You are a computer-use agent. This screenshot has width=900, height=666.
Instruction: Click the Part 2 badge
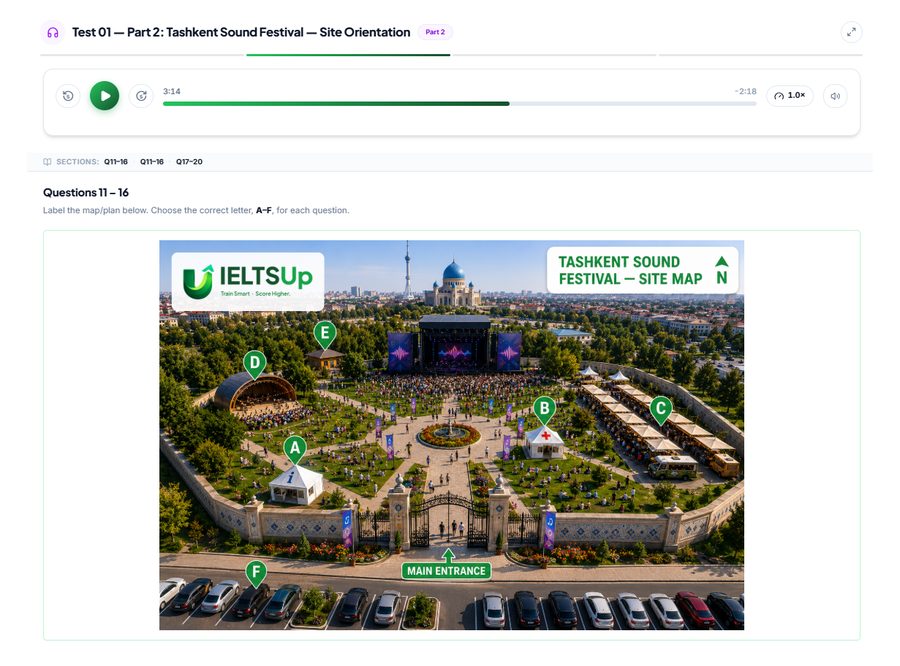coord(435,32)
